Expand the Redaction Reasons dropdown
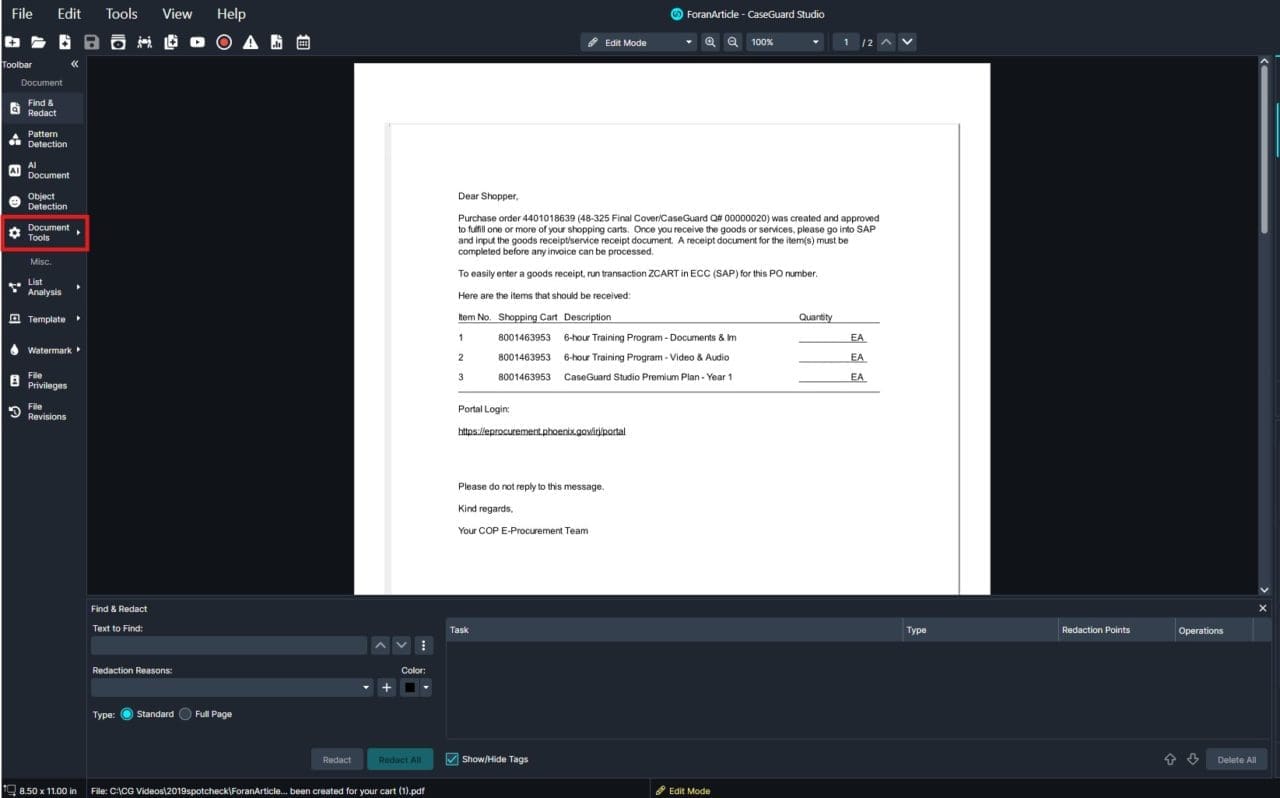Viewport: 1280px width, 798px height. (x=366, y=688)
